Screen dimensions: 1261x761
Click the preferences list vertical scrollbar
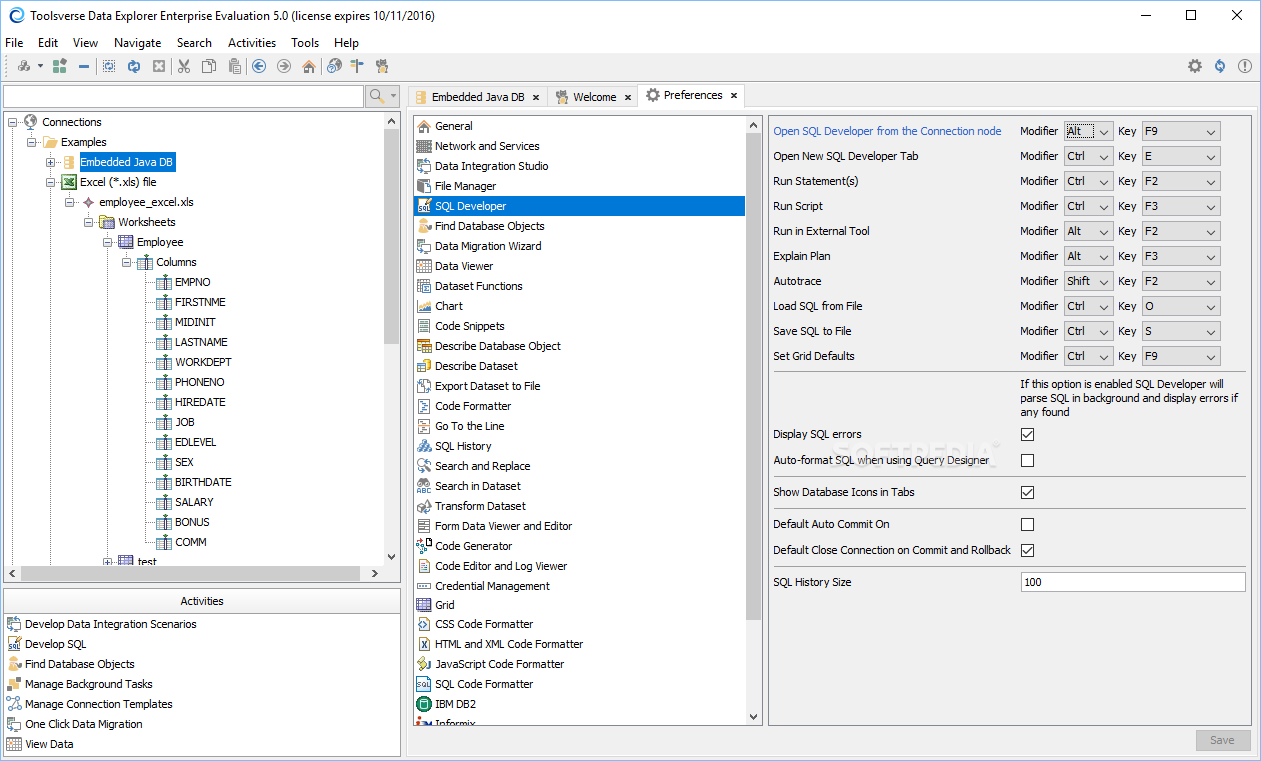point(754,375)
